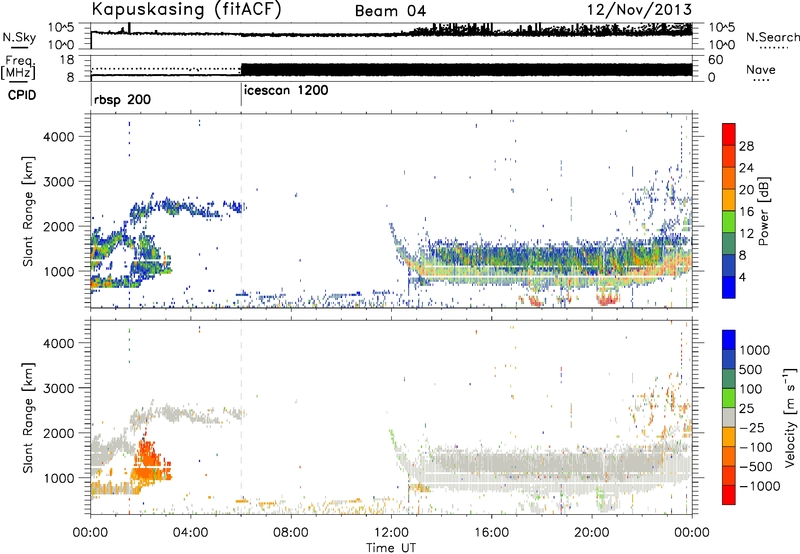Pick the red above-28 dB power swatch
This screenshot has width=800, height=554.
[x=729, y=134]
